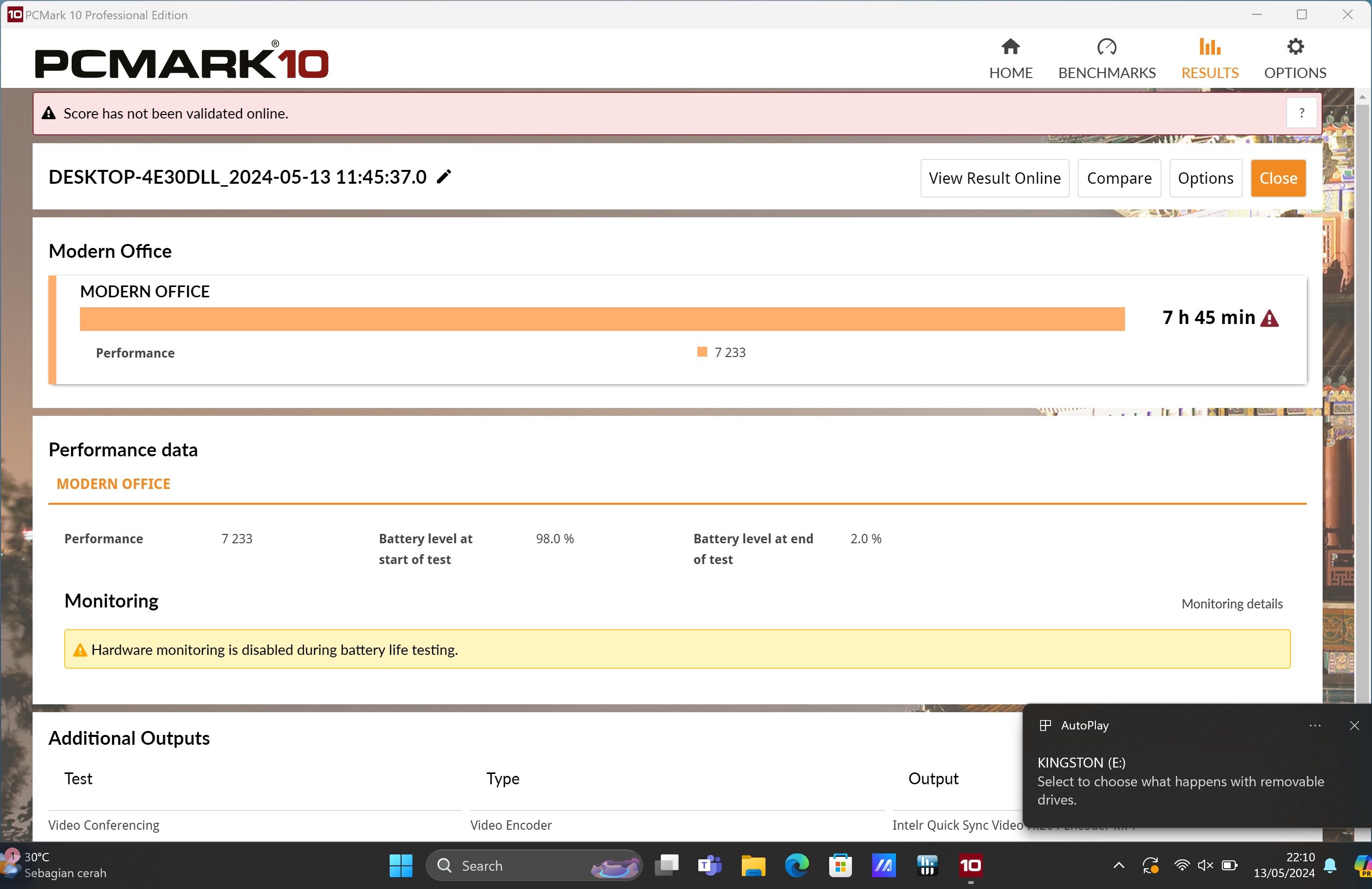Image resolution: width=1372 pixels, height=889 pixels.
Task: Select the MODERN OFFICE performance data tab
Action: (114, 484)
